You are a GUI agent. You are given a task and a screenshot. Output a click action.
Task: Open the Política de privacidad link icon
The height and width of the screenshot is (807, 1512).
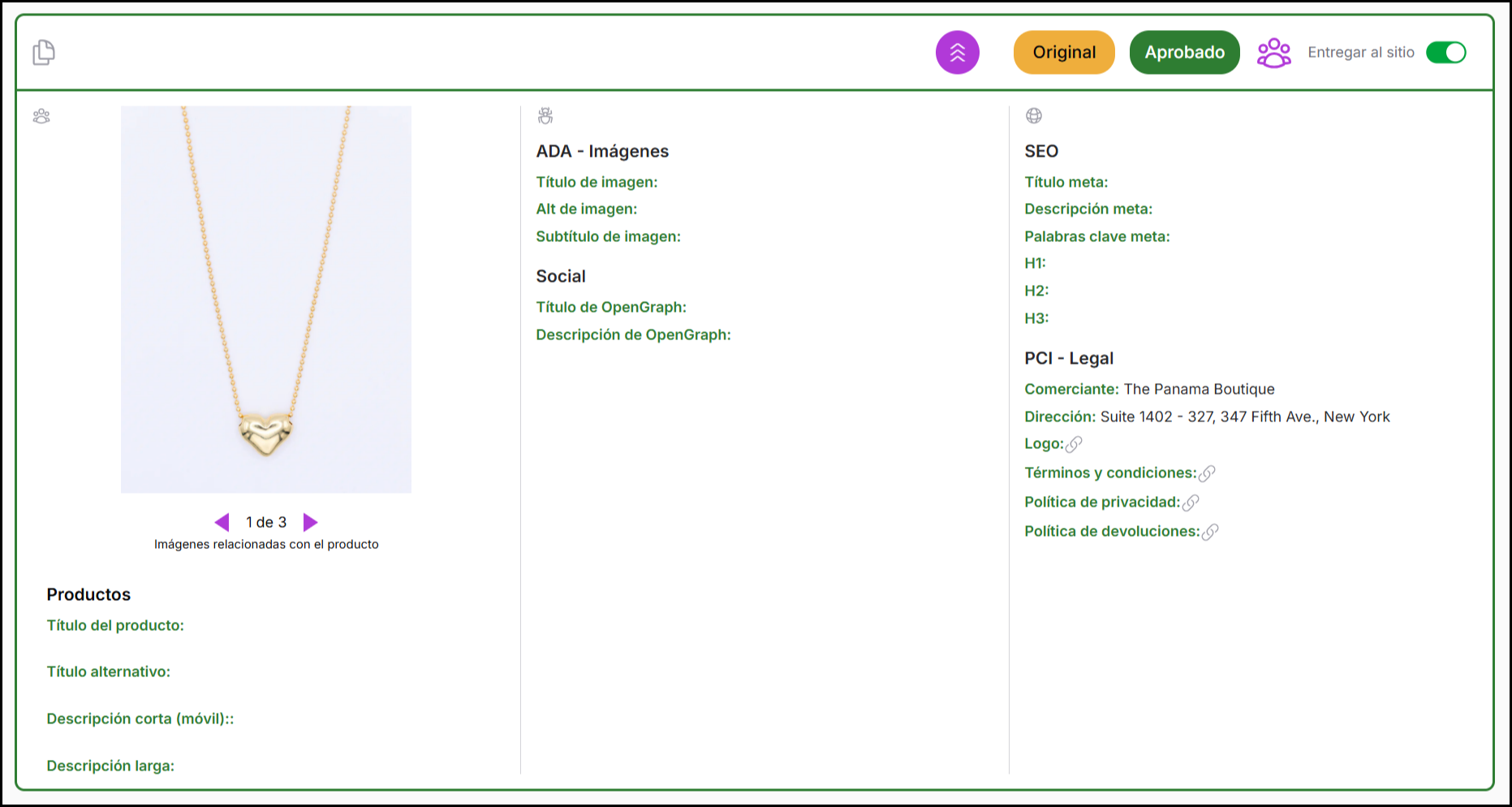pyautogui.click(x=1191, y=503)
